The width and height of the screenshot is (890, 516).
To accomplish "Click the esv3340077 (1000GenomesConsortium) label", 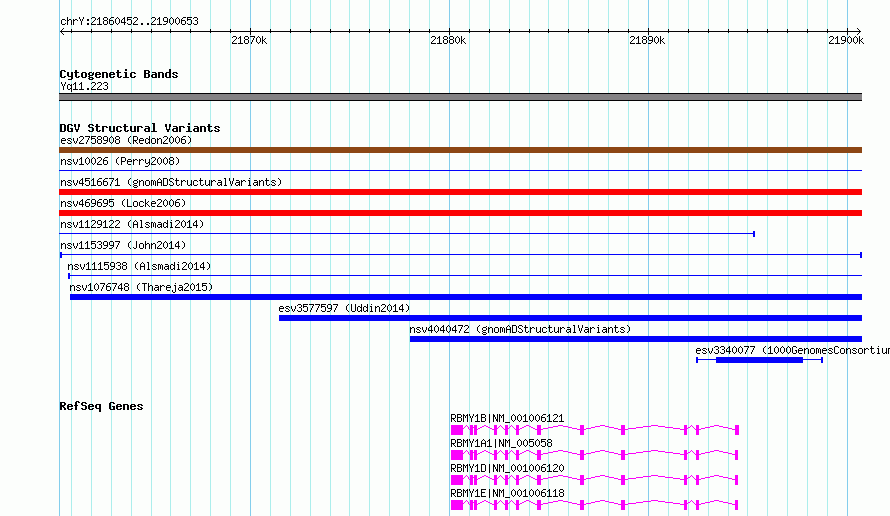I will pyautogui.click(x=792, y=350).
